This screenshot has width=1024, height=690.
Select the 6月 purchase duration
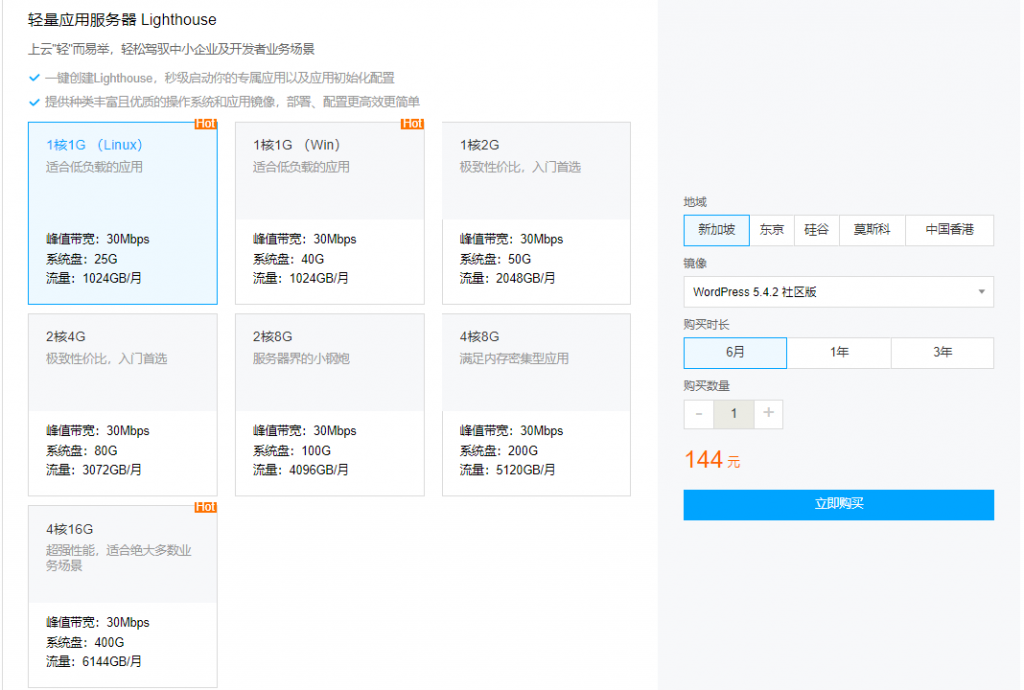click(734, 353)
